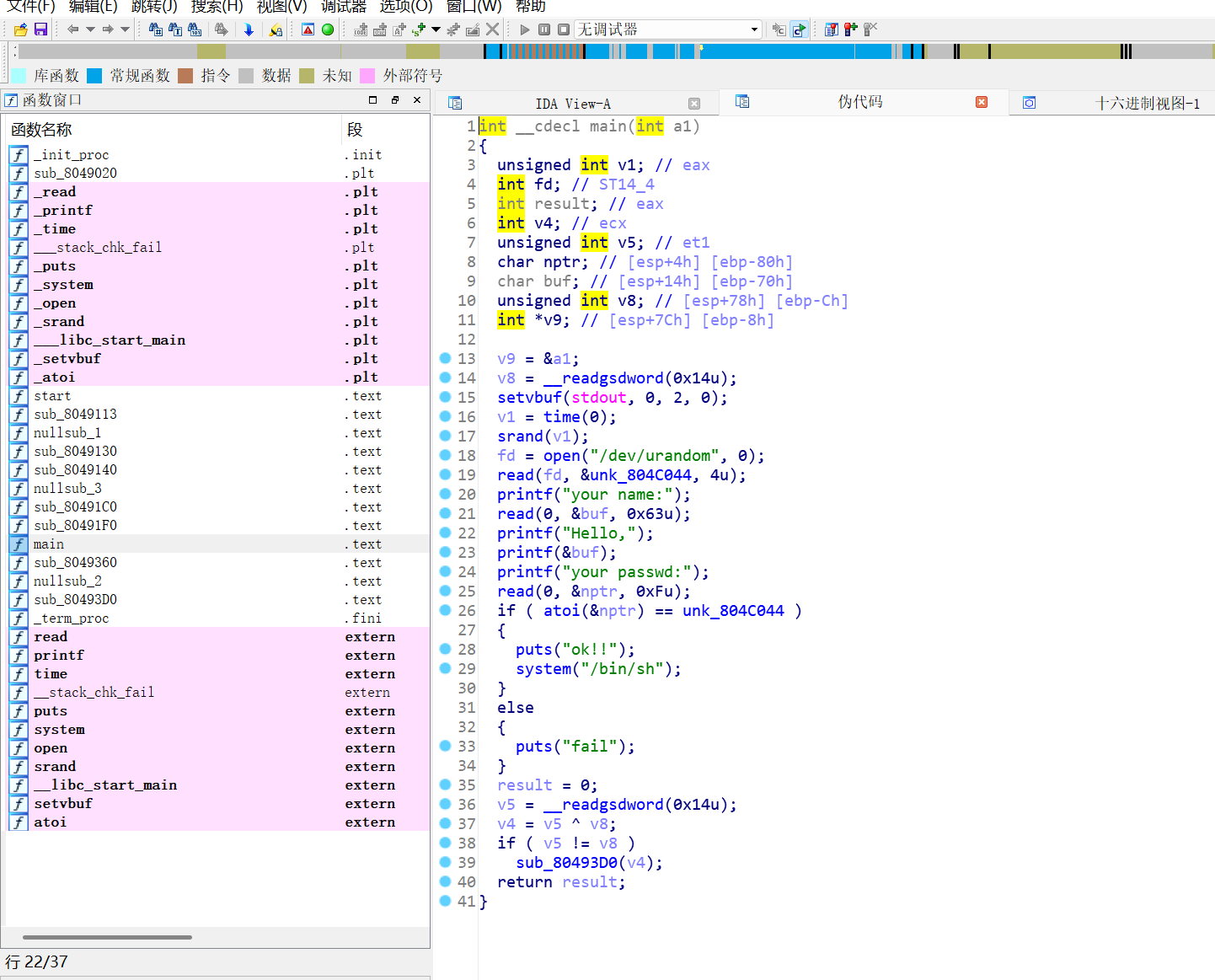This screenshot has width=1215, height=980.
Task: Click the save database floppy icon
Action: (x=40, y=29)
